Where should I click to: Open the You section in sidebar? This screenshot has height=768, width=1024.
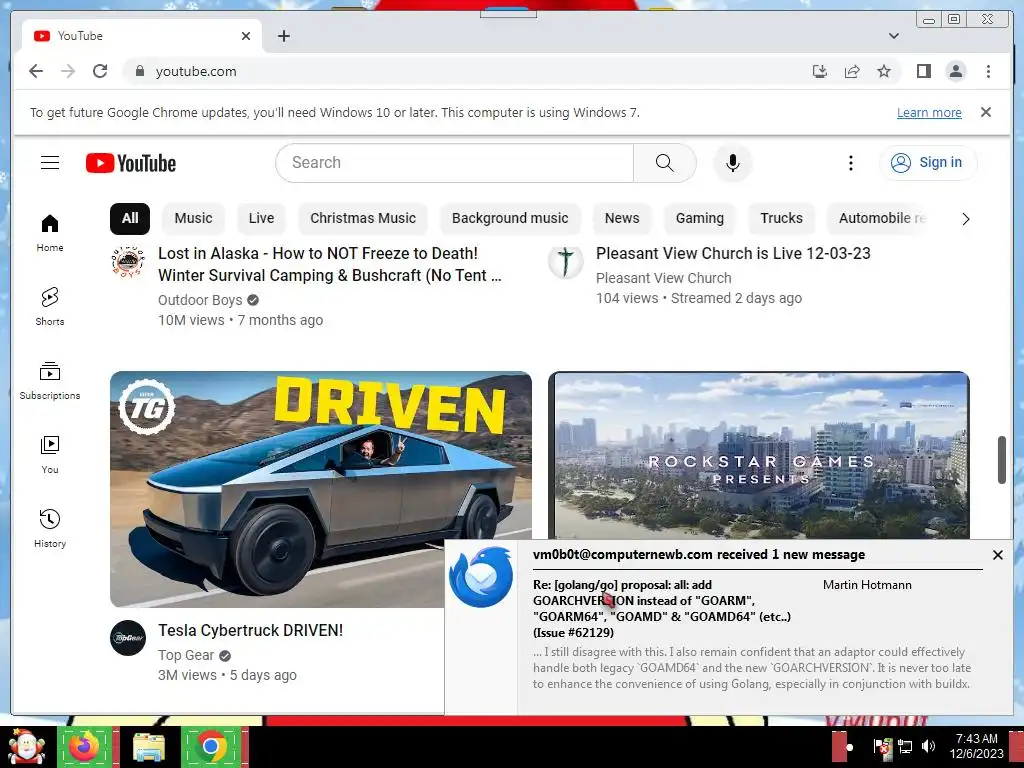click(50, 455)
